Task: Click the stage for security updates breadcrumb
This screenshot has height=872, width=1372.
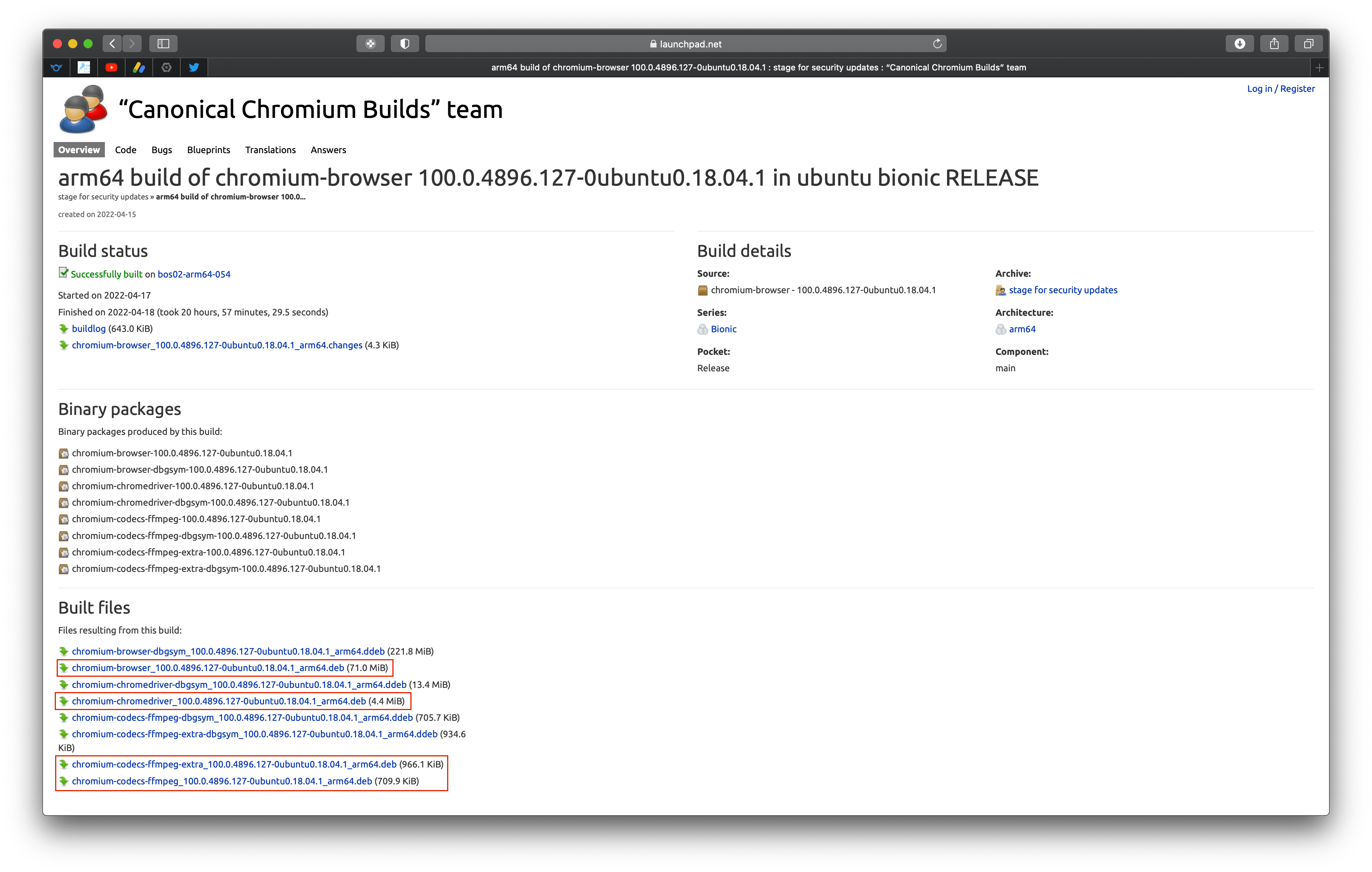Action: (103, 197)
